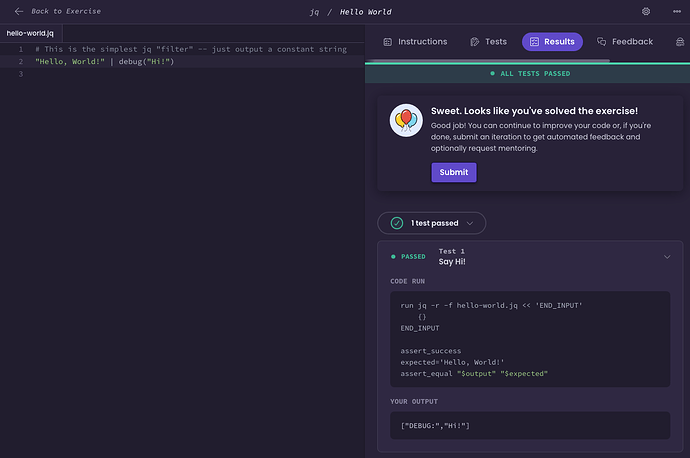
Task: Click the 'Sweet. Looks like you've solved' heading
Action: [534, 111]
